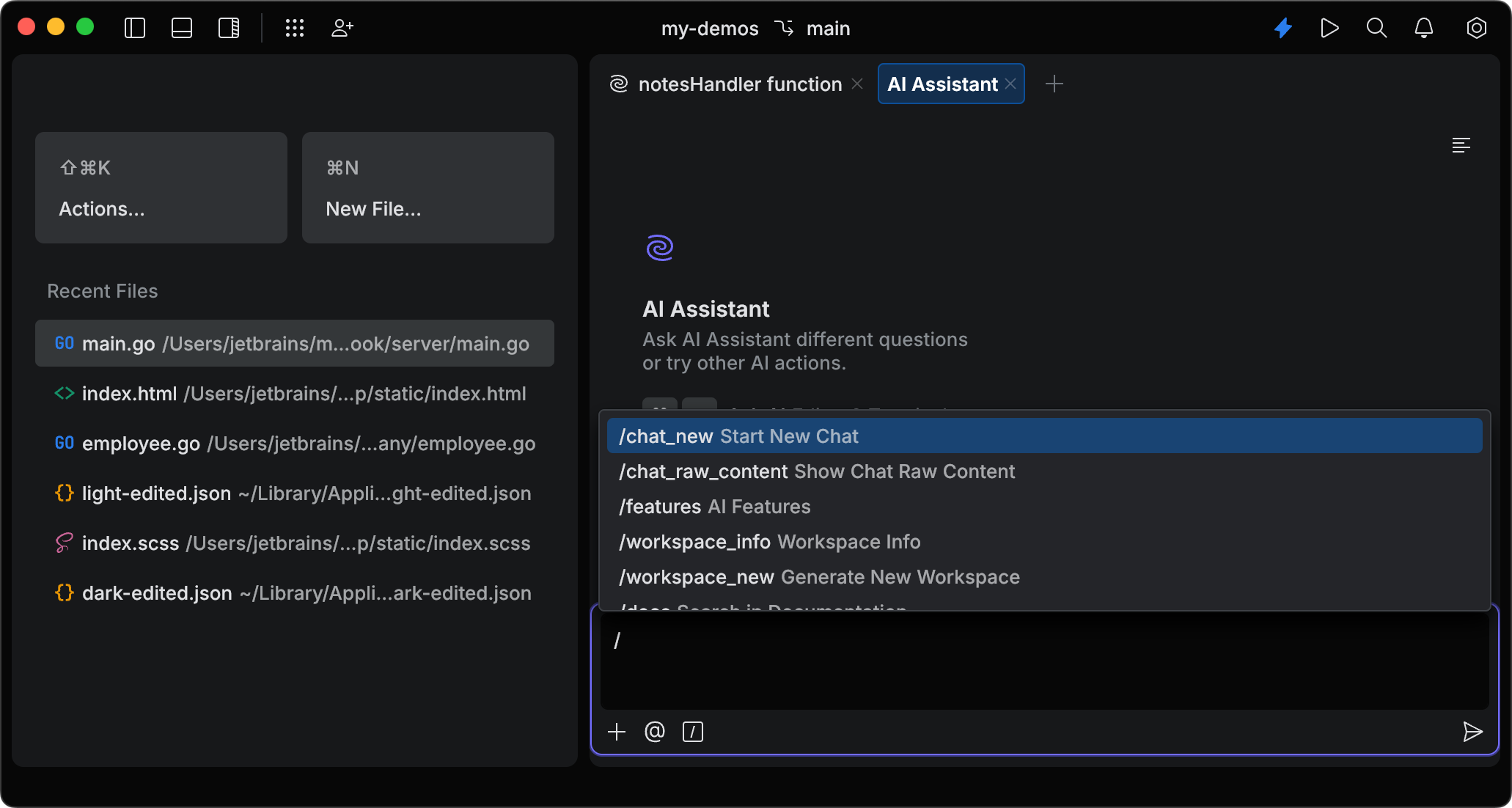
Task: Click the Actions... shortcut card
Action: [x=161, y=188]
